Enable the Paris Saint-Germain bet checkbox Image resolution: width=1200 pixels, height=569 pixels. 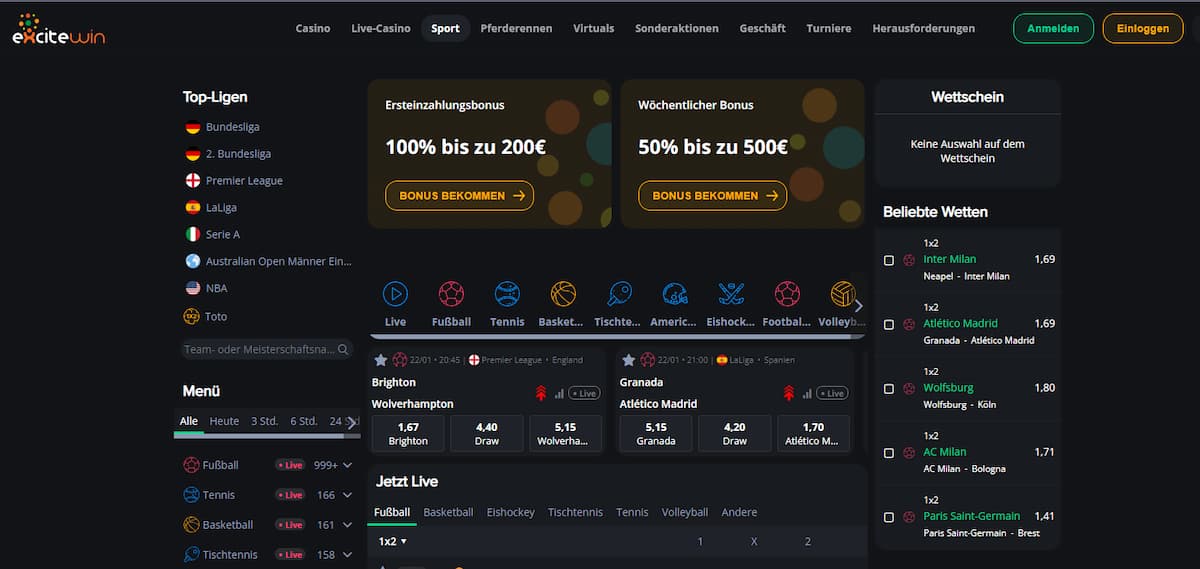pyautogui.click(x=889, y=517)
